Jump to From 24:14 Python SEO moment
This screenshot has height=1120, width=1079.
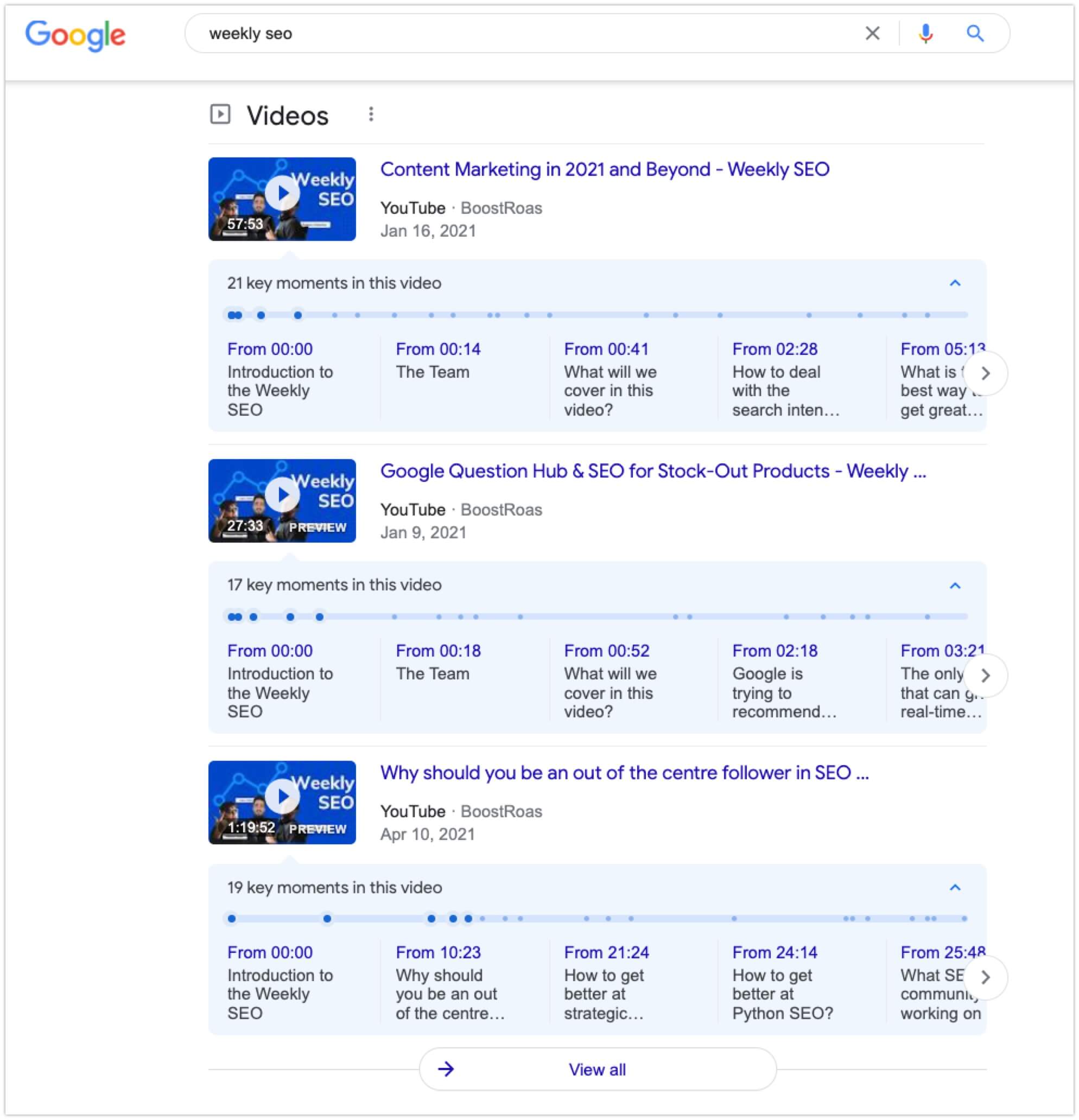click(783, 983)
